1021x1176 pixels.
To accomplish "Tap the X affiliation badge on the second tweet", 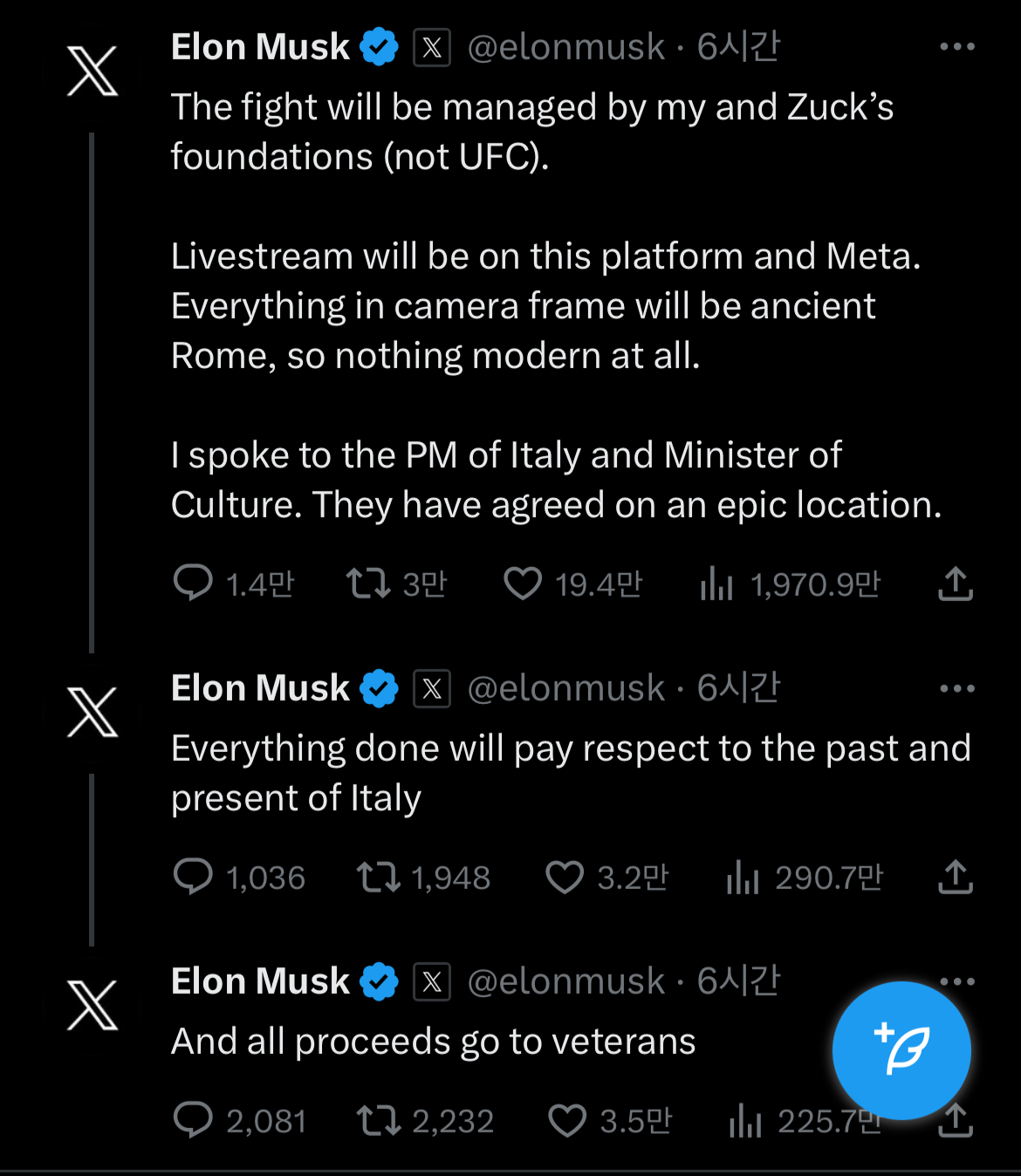I will tap(432, 689).
